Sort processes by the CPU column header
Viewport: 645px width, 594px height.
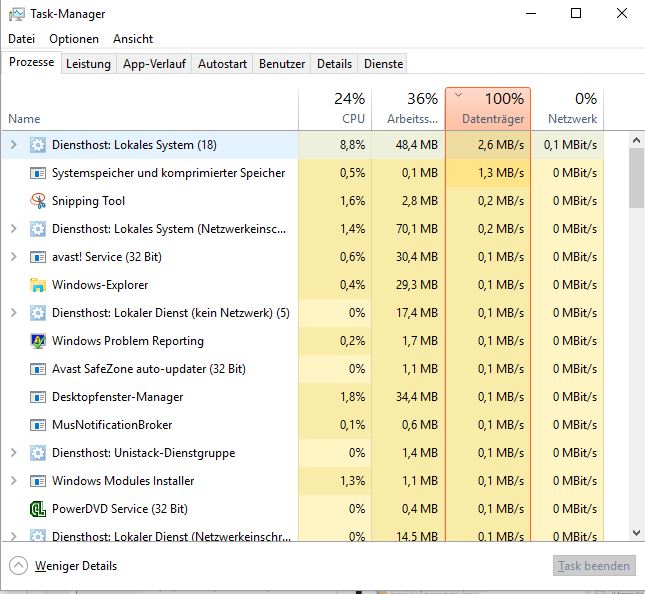coord(335,109)
